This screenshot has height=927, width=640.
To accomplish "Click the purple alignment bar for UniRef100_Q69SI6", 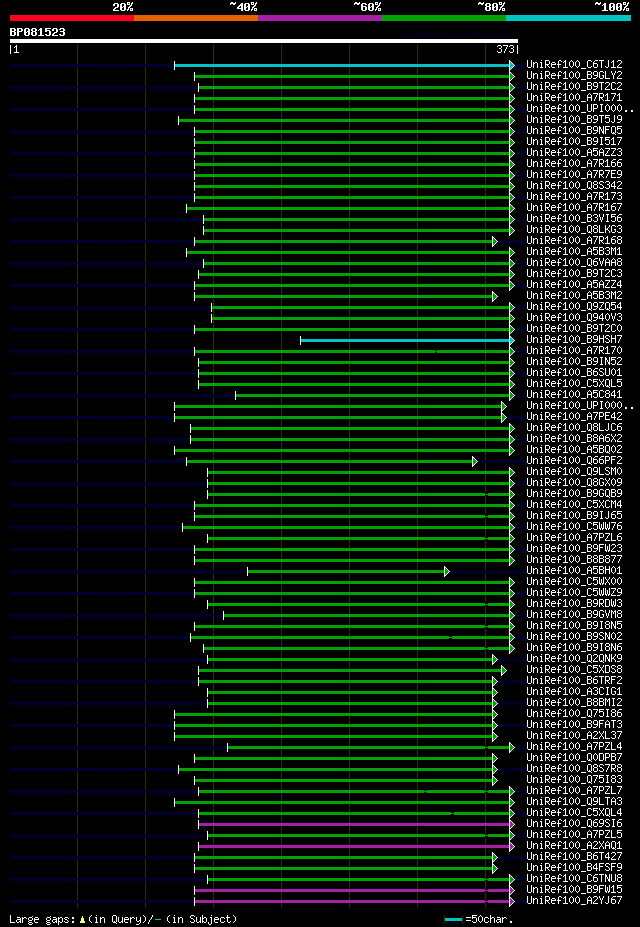I will click(x=356, y=825).
